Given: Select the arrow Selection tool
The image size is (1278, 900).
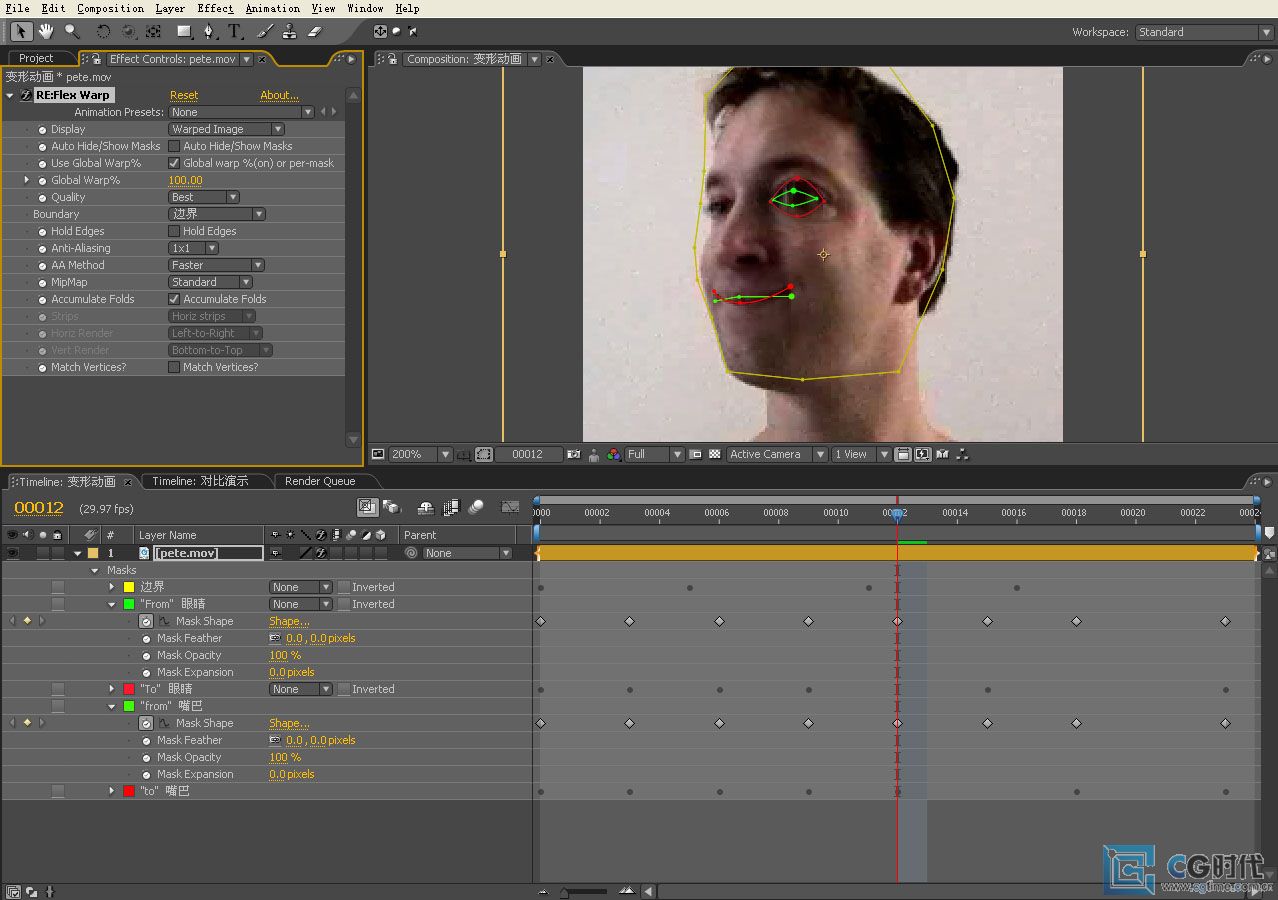Looking at the screenshot, I should click(x=21, y=32).
